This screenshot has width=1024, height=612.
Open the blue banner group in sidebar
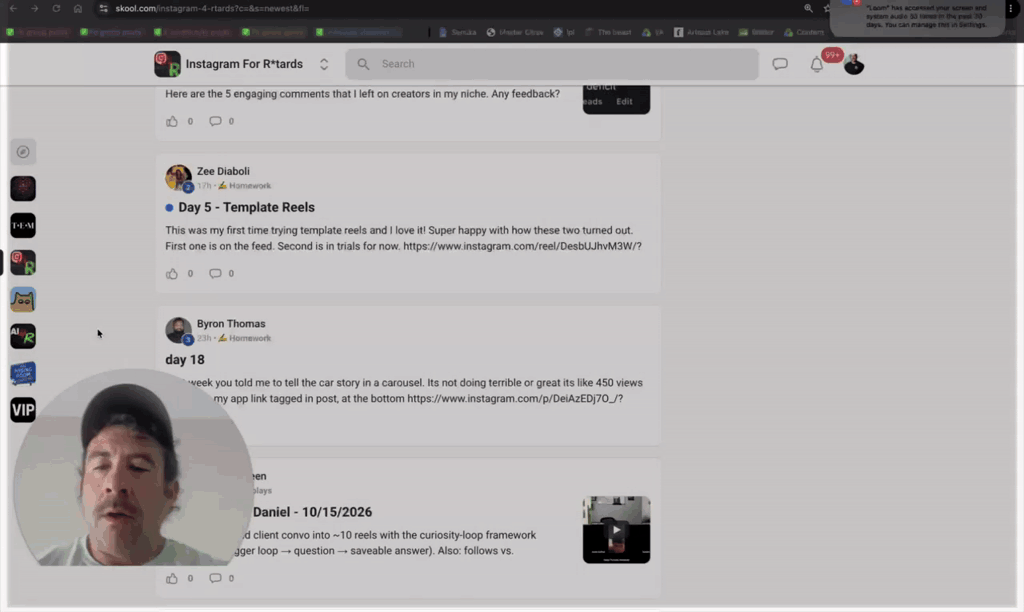pyautogui.click(x=23, y=374)
